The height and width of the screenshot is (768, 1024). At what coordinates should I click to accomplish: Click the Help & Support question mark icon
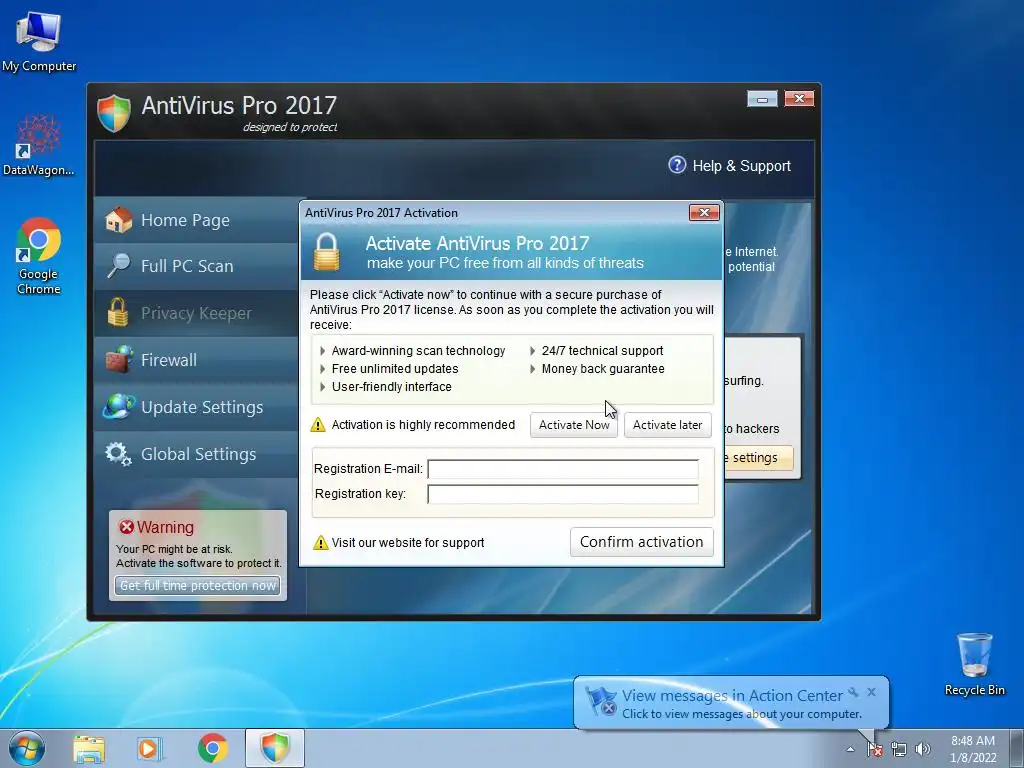(677, 165)
